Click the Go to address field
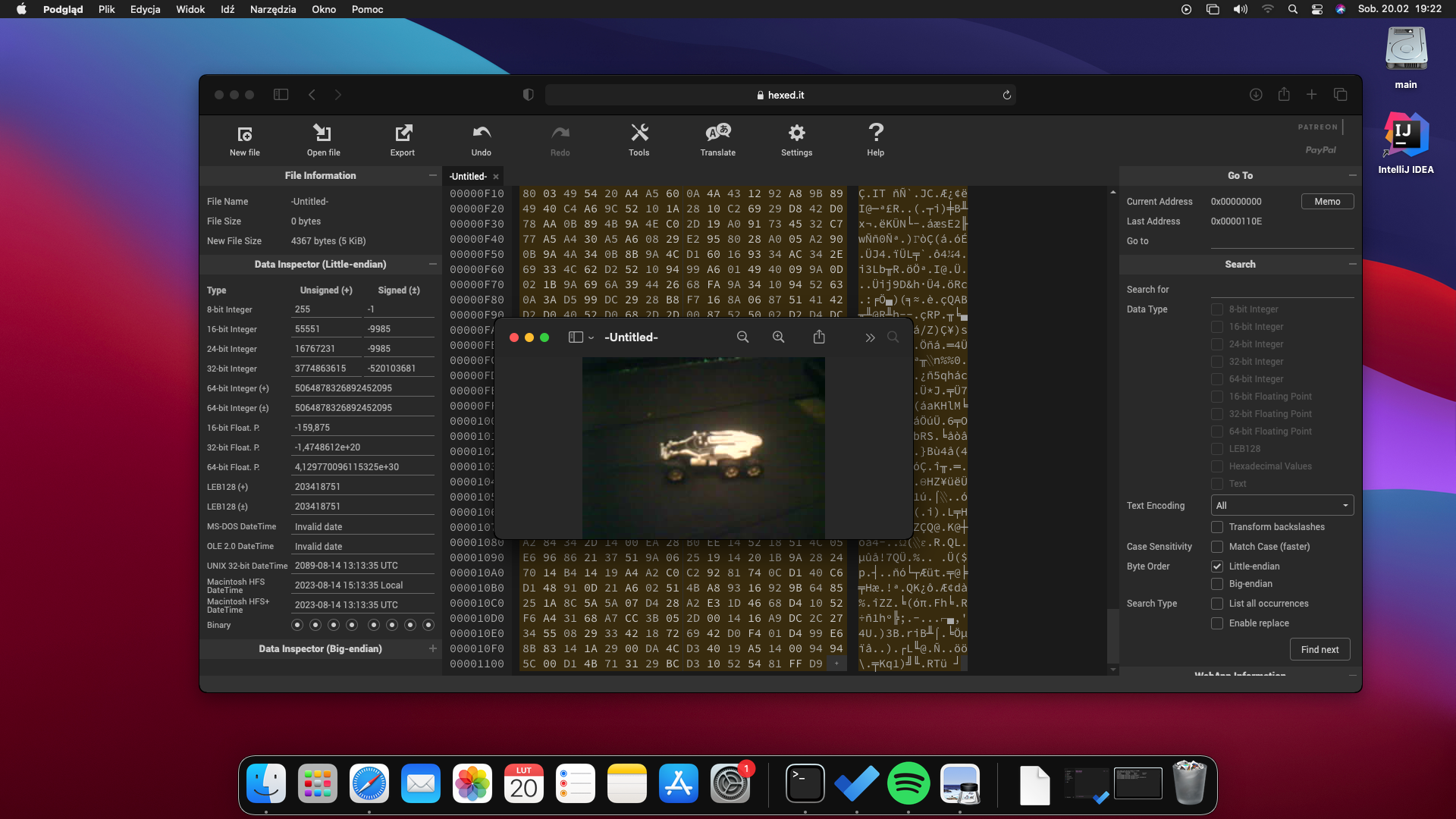 click(x=1282, y=241)
